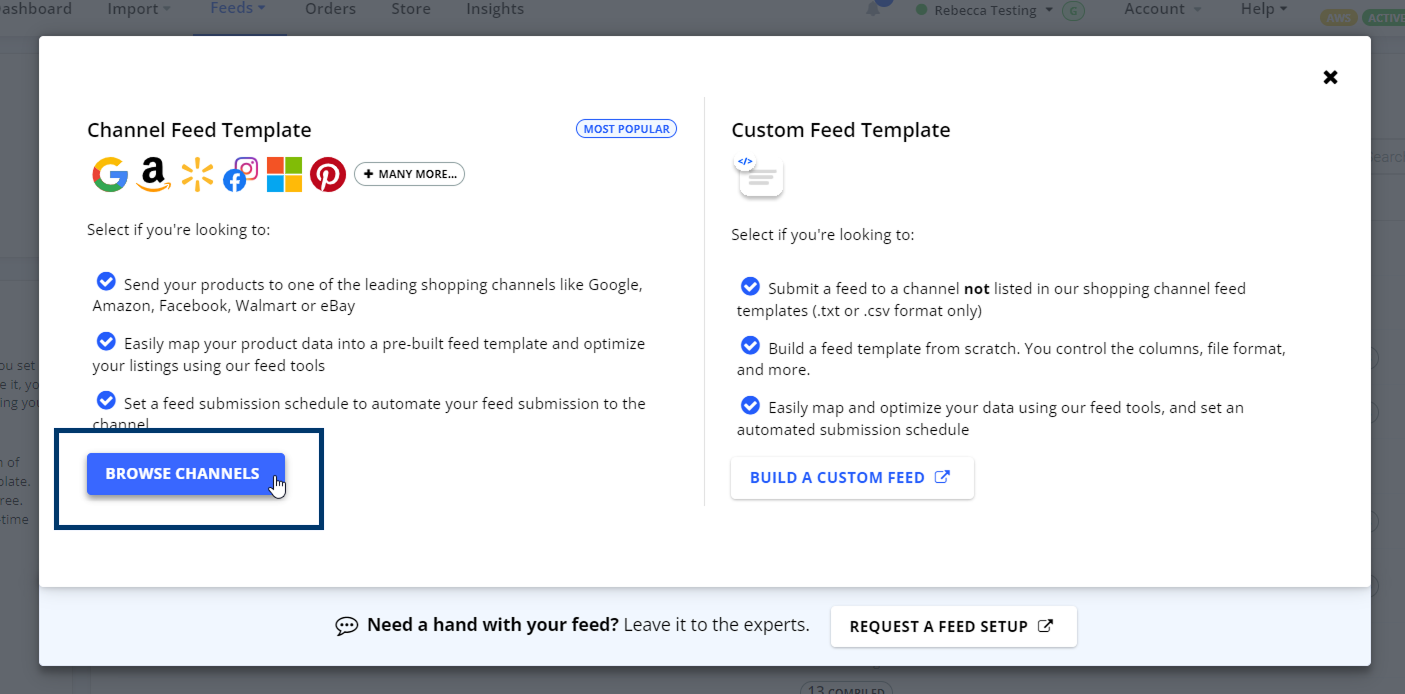
Task: Click REQUEST A FEED SETUP button
Action: [x=953, y=626]
